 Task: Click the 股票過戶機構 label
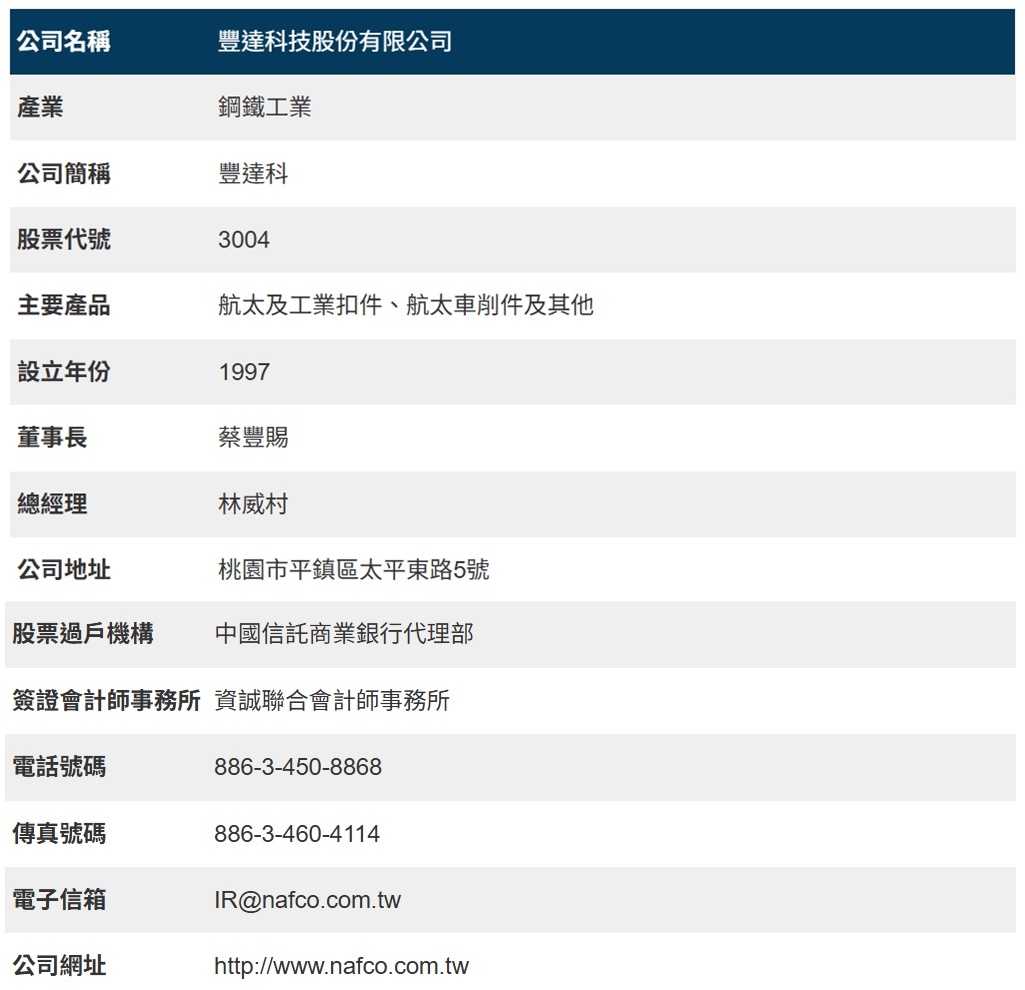click(82, 634)
